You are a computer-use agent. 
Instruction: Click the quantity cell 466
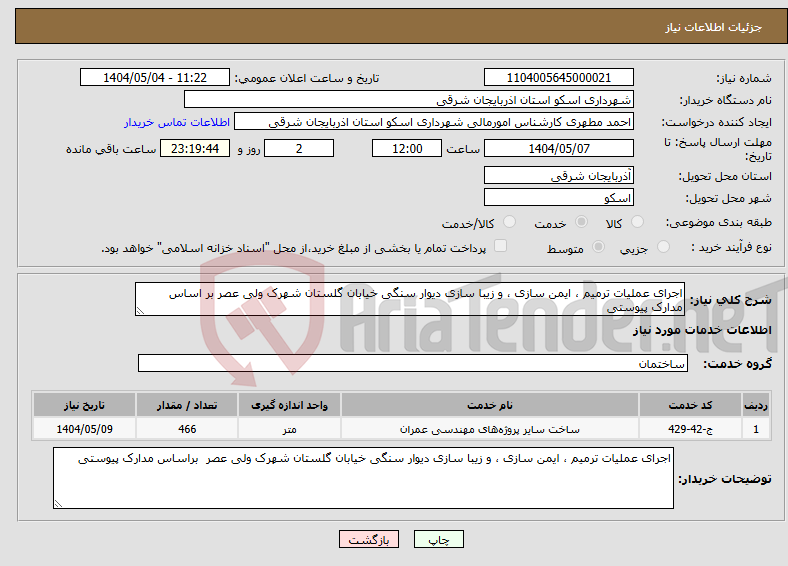(186, 429)
